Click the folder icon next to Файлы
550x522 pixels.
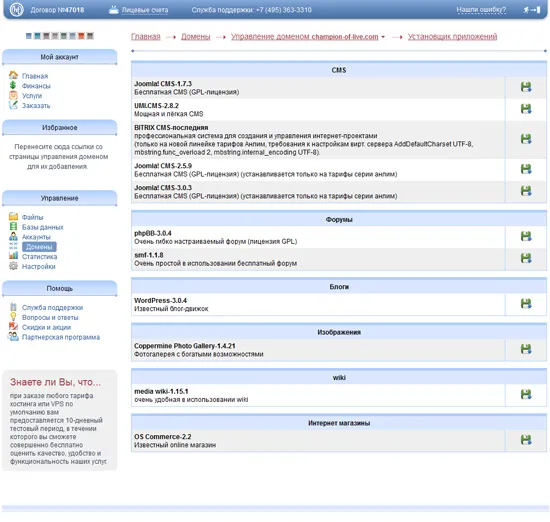pos(13,216)
